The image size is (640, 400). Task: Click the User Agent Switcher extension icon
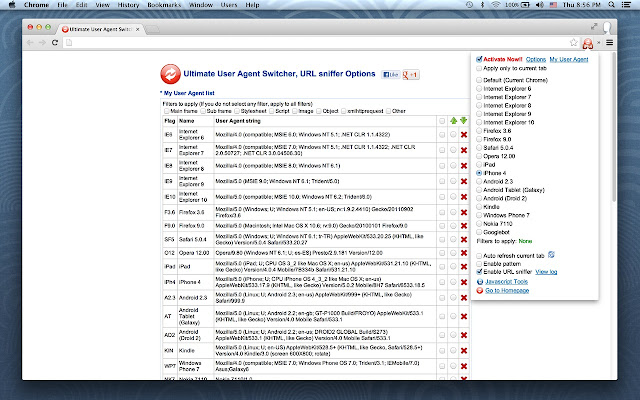(588, 43)
